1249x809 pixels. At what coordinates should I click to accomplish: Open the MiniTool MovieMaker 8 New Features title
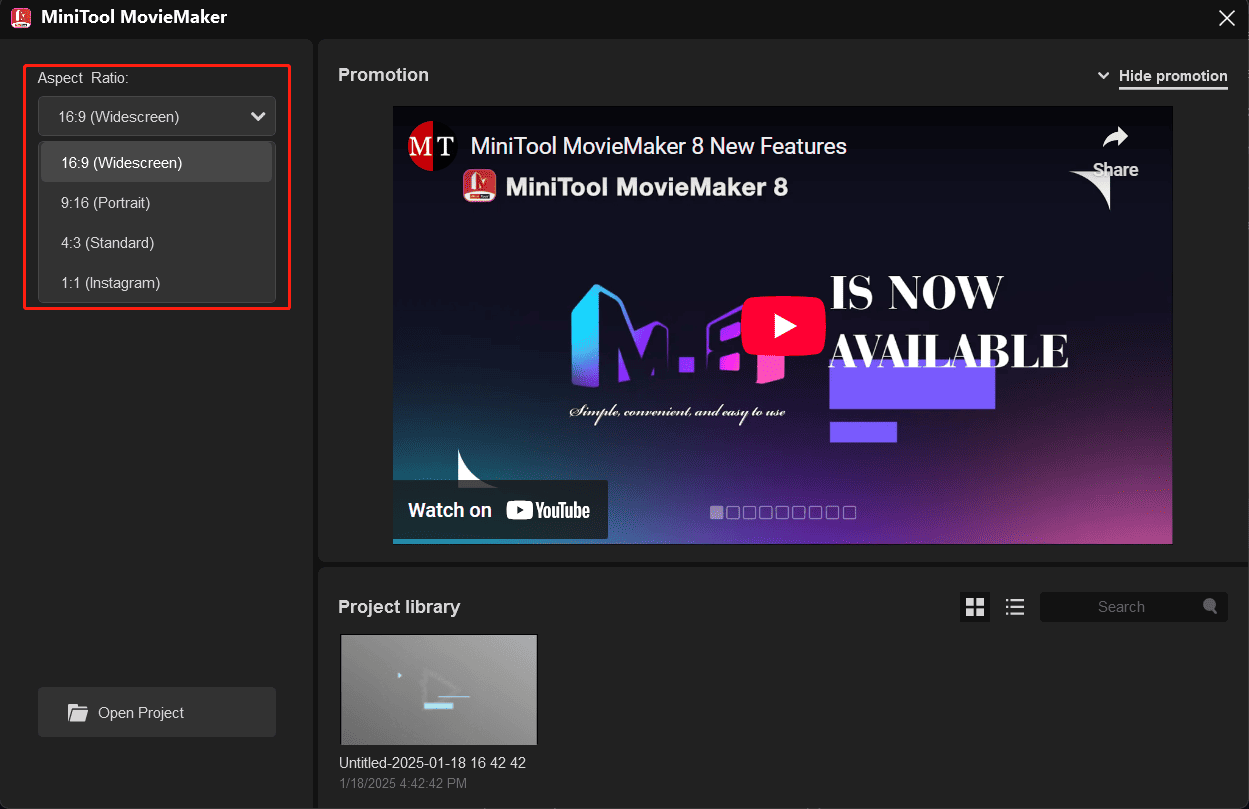click(x=658, y=146)
